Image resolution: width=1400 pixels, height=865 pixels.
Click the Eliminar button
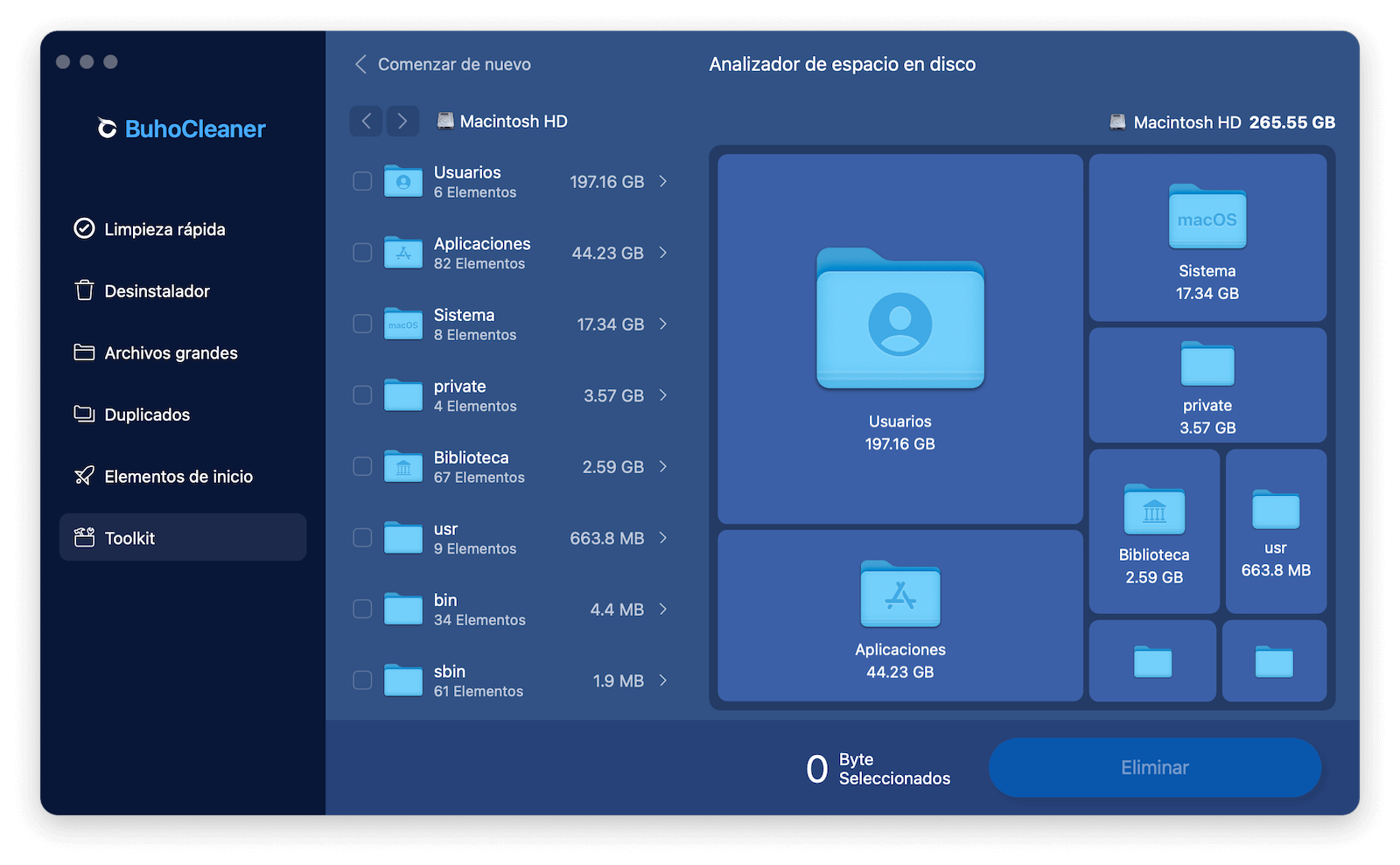[1155, 767]
